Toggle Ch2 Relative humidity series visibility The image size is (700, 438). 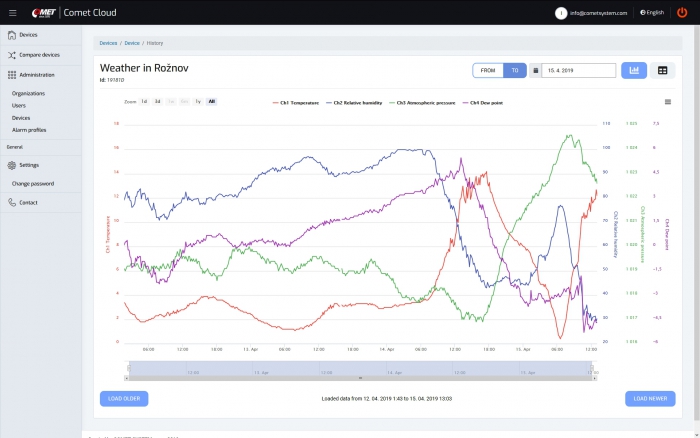coord(358,103)
